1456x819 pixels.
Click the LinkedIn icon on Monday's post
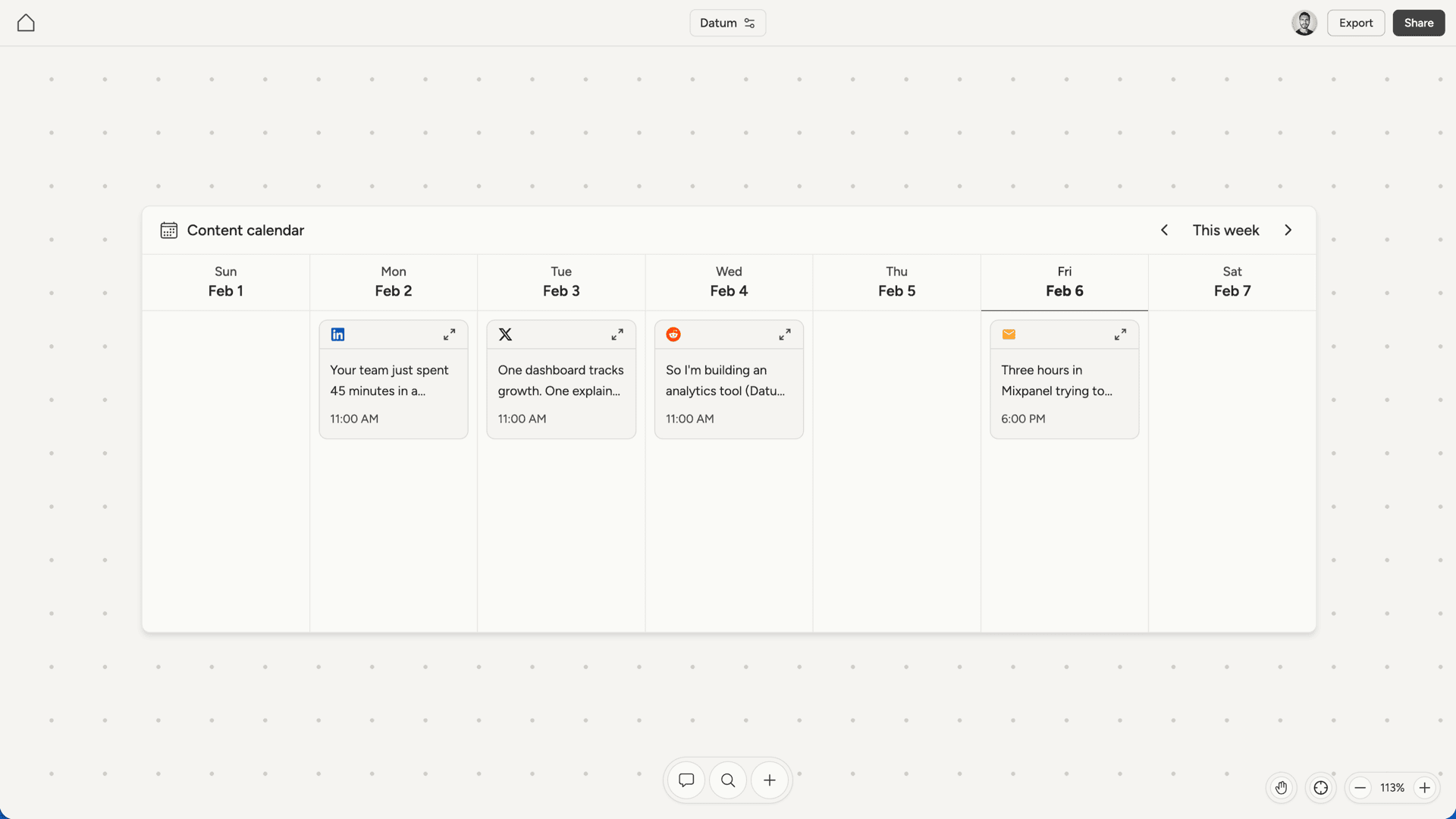337,334
